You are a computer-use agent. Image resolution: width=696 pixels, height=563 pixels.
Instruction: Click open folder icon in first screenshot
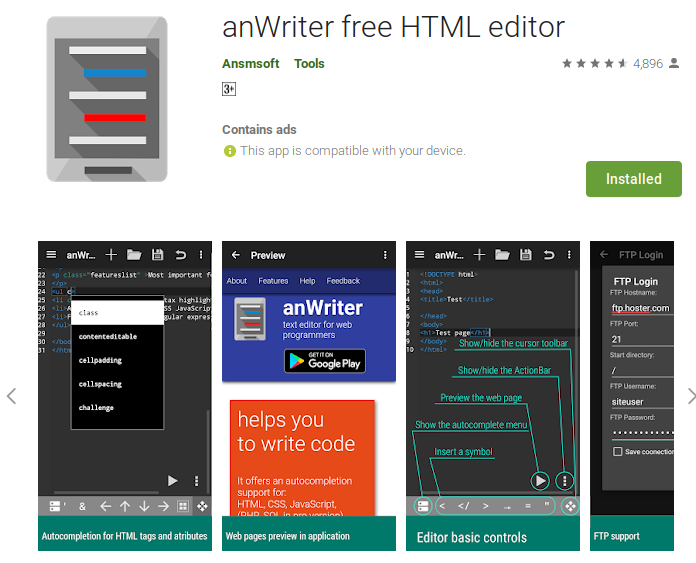coord(134,254)
